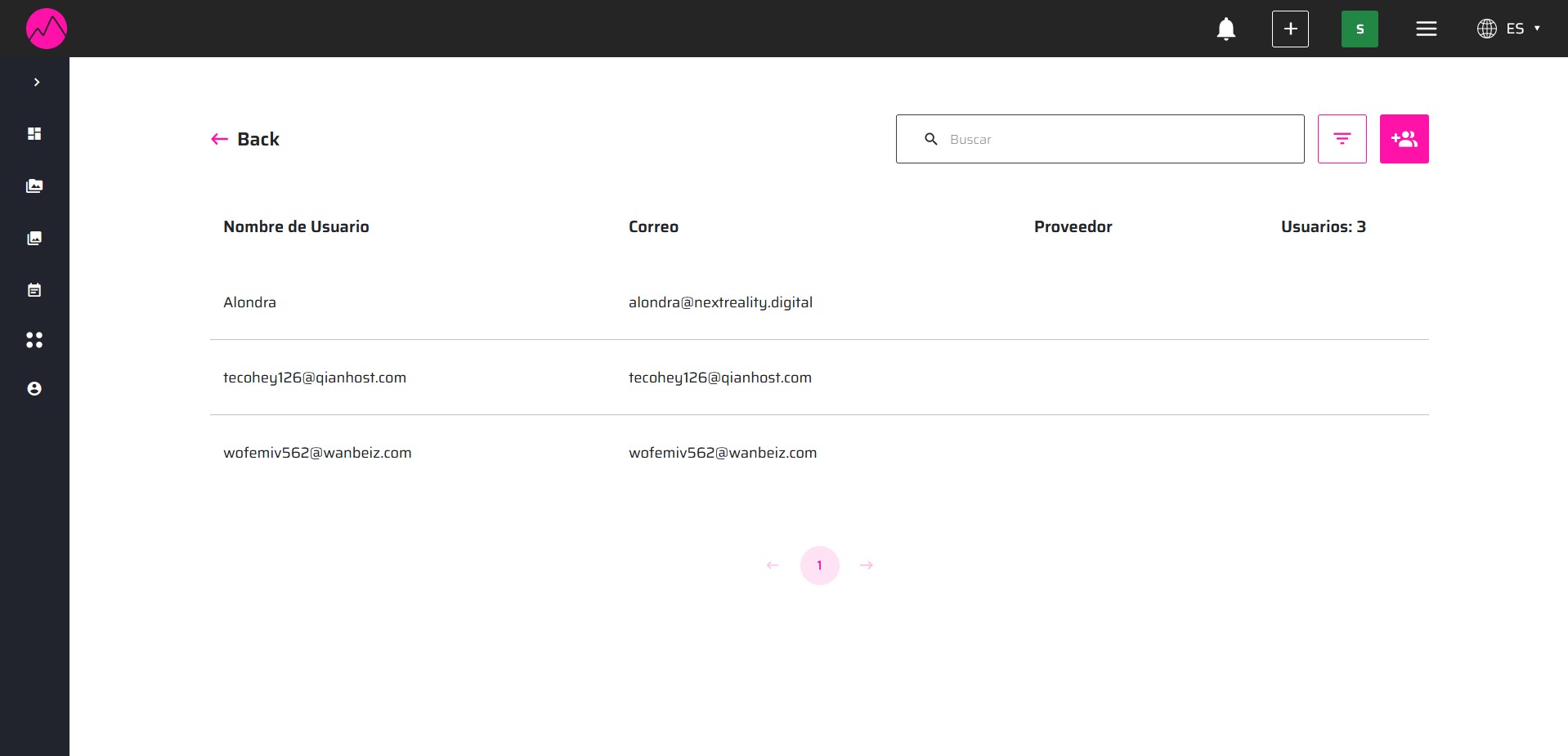Click the search magnifier icon
The width and height of the screenshot is (1568, 756).
[931, 139]
